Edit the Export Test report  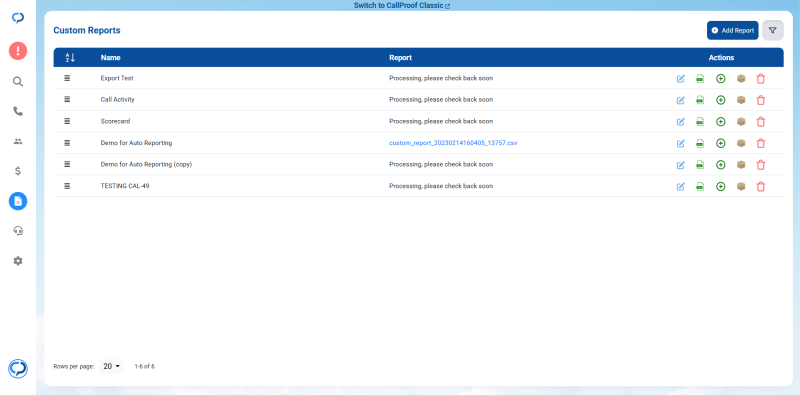[x=681, y=79]
